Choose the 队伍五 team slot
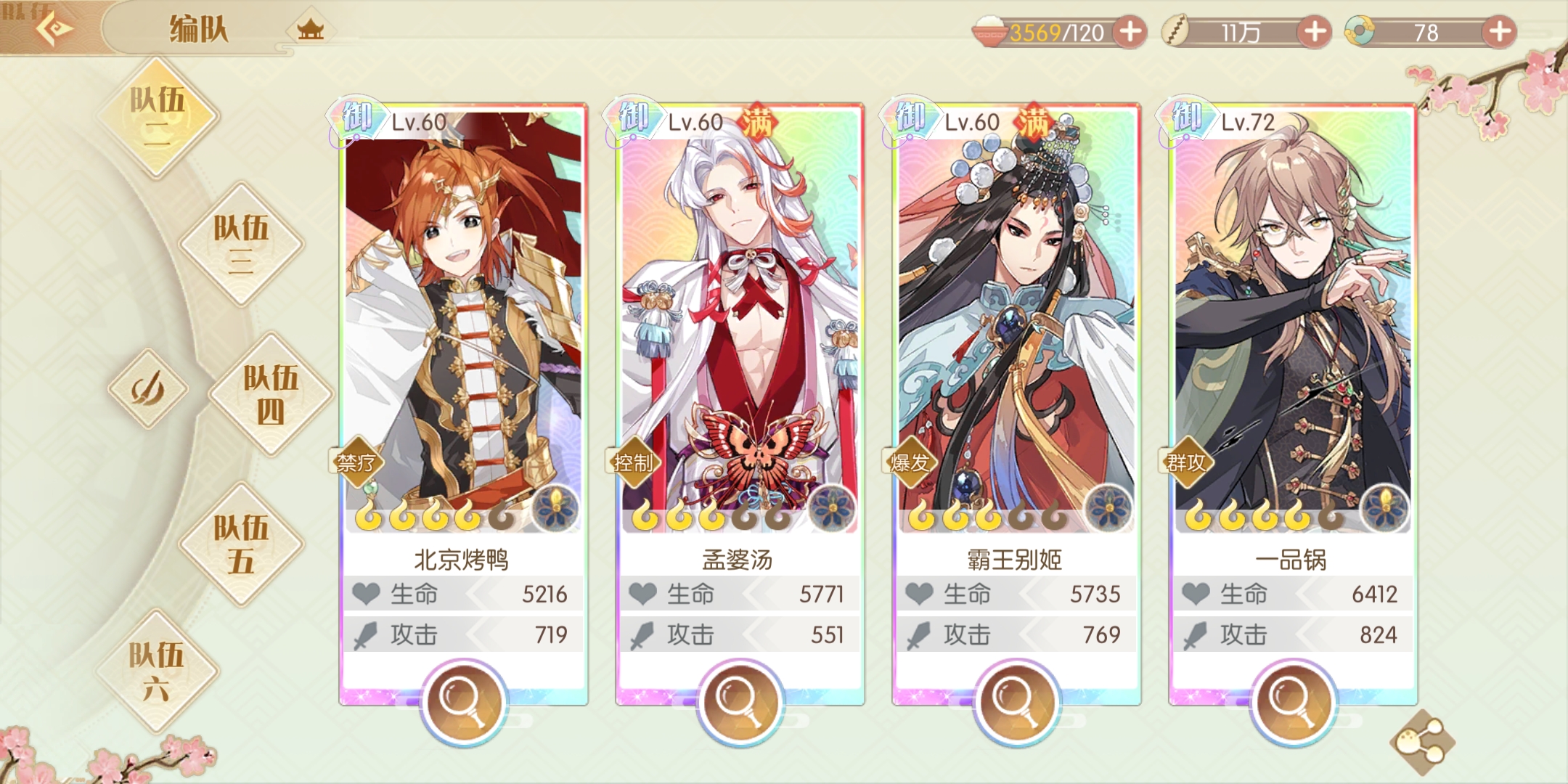This screenshot has width=1568, height=784. pyautogui.click(x=241, y=544)
